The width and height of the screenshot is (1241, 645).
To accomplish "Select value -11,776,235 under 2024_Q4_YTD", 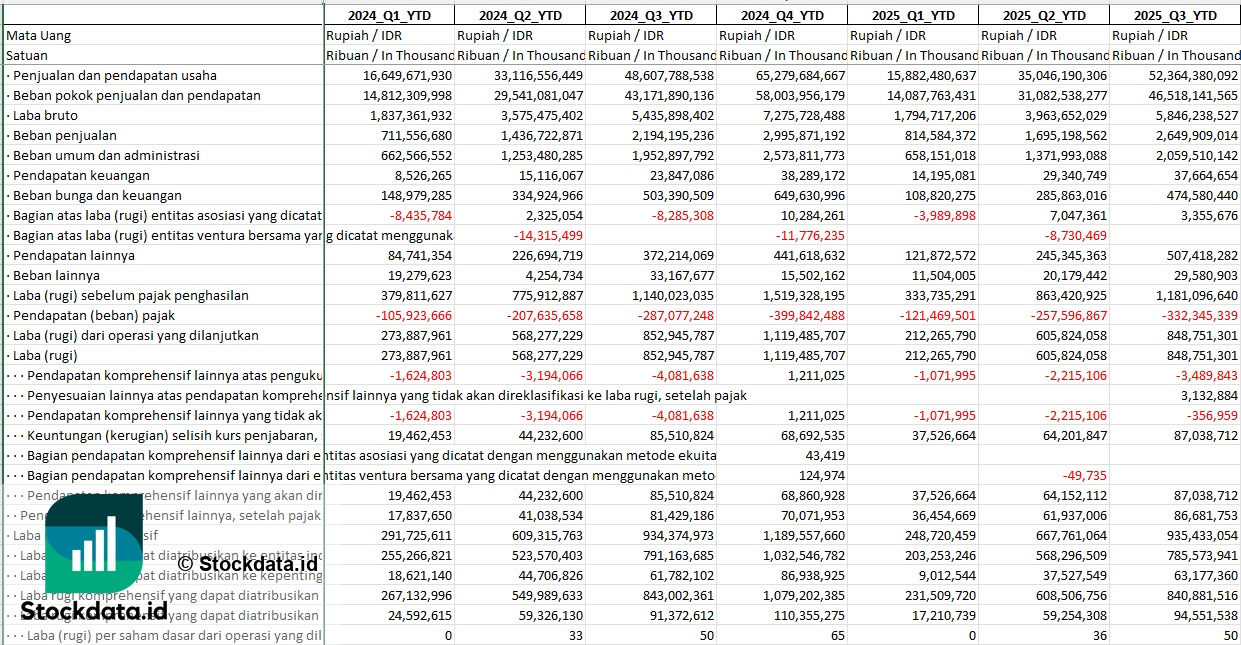I will (x=810, y=235).
